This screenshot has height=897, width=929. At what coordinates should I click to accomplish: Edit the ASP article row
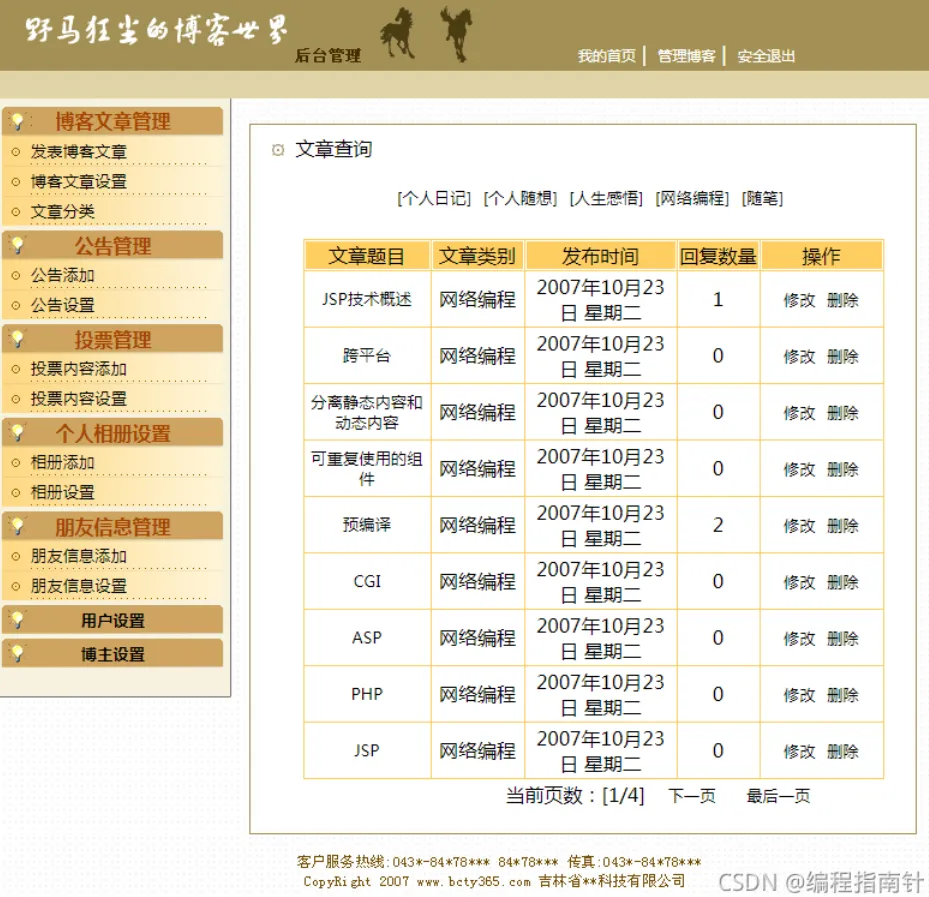pos(799,639)
